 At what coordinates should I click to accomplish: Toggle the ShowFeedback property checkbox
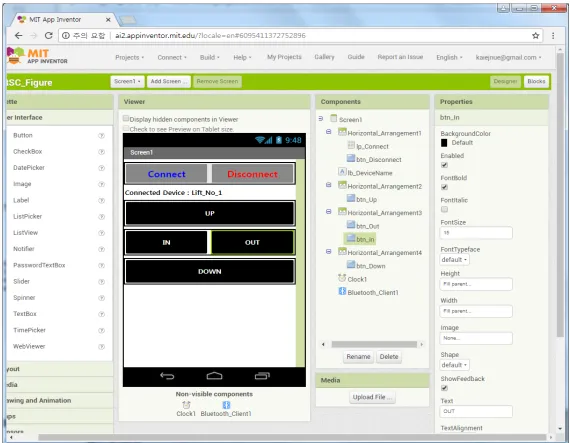444,388
